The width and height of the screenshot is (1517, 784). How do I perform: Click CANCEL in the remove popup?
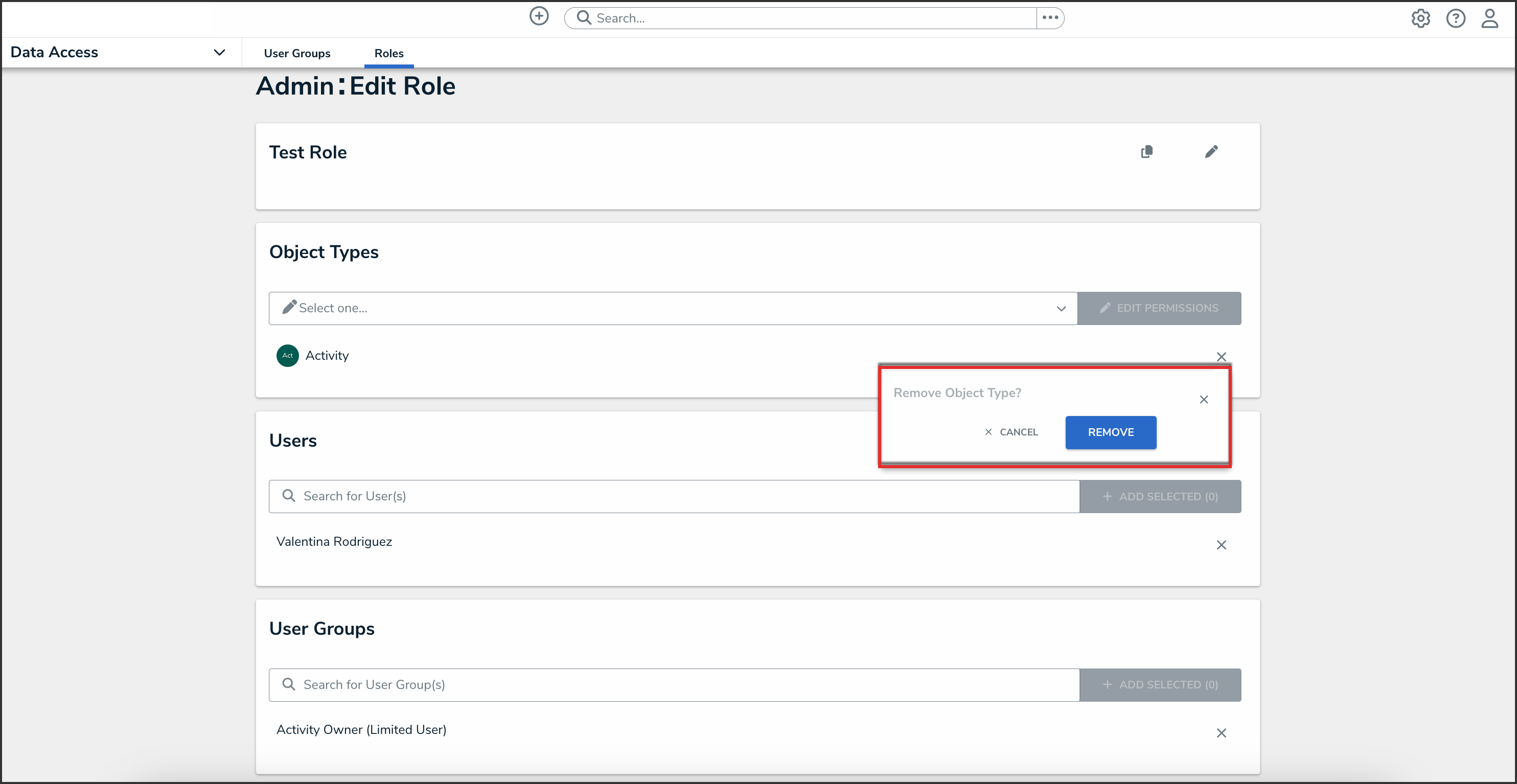[1011, 432]
